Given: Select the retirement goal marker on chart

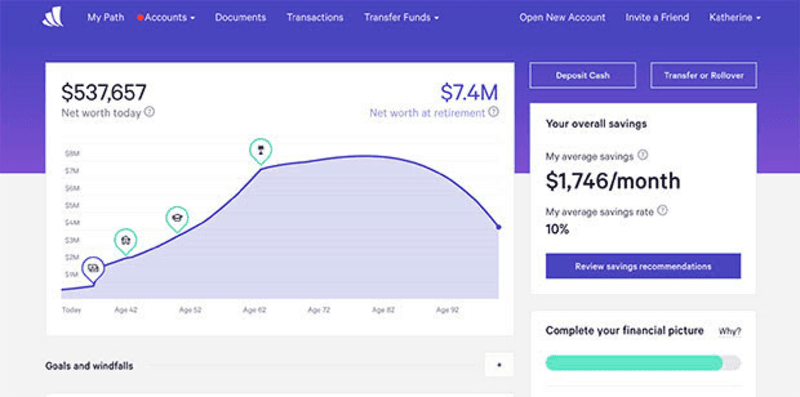Looking at the screenshot, I should 261,152.
